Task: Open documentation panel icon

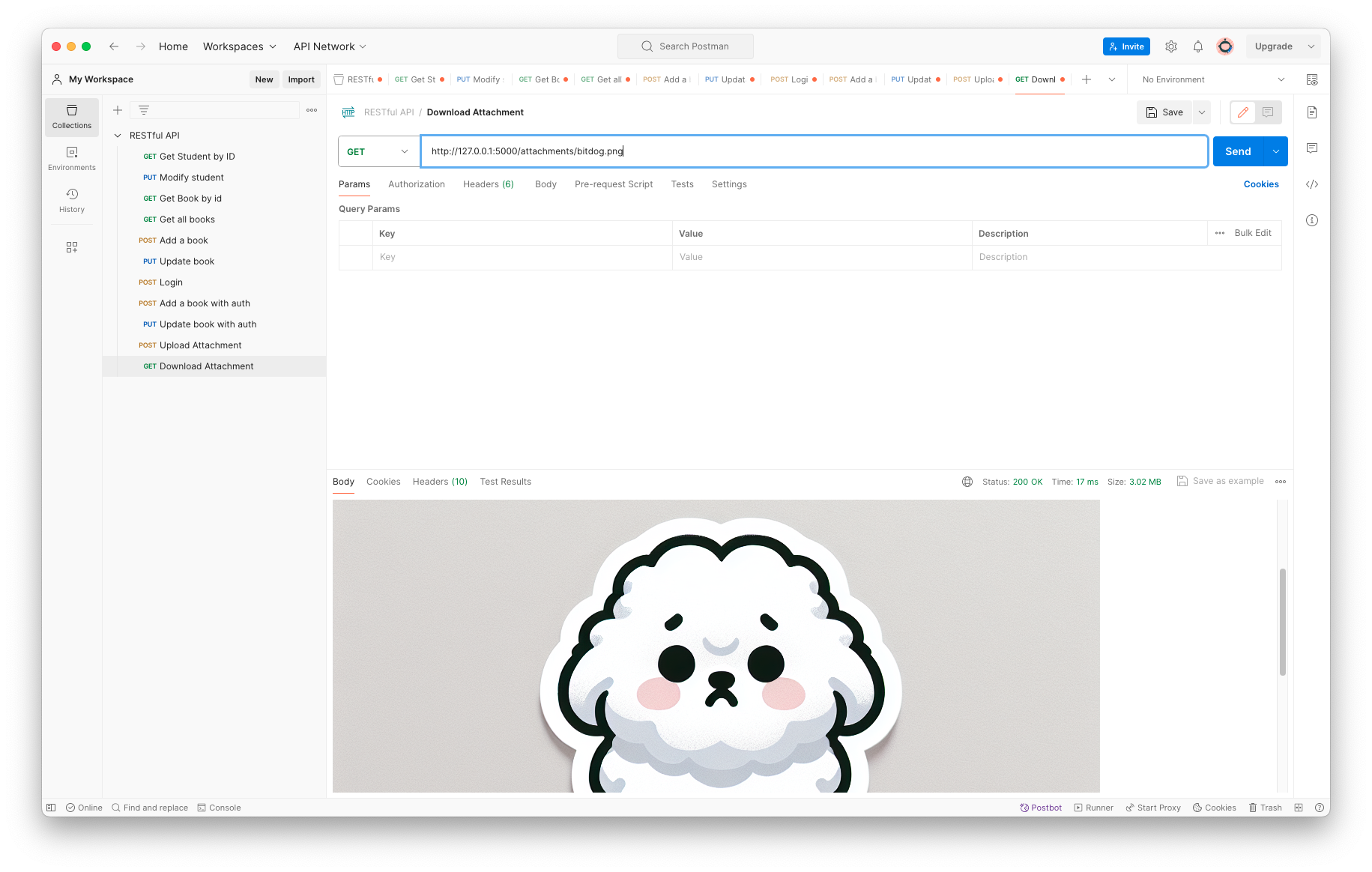Action: 1312,112
